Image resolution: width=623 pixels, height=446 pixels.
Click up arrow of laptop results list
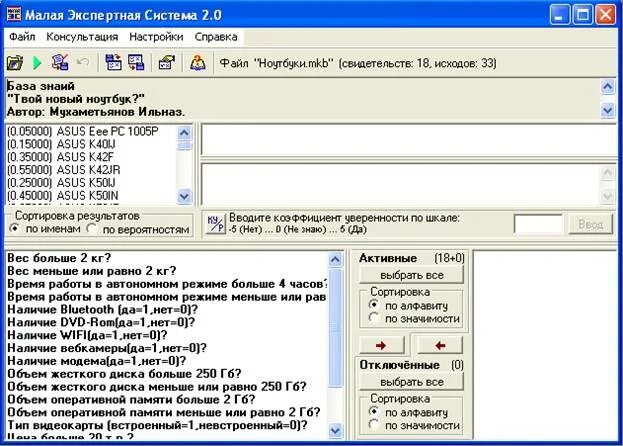[x=184, y=132]
